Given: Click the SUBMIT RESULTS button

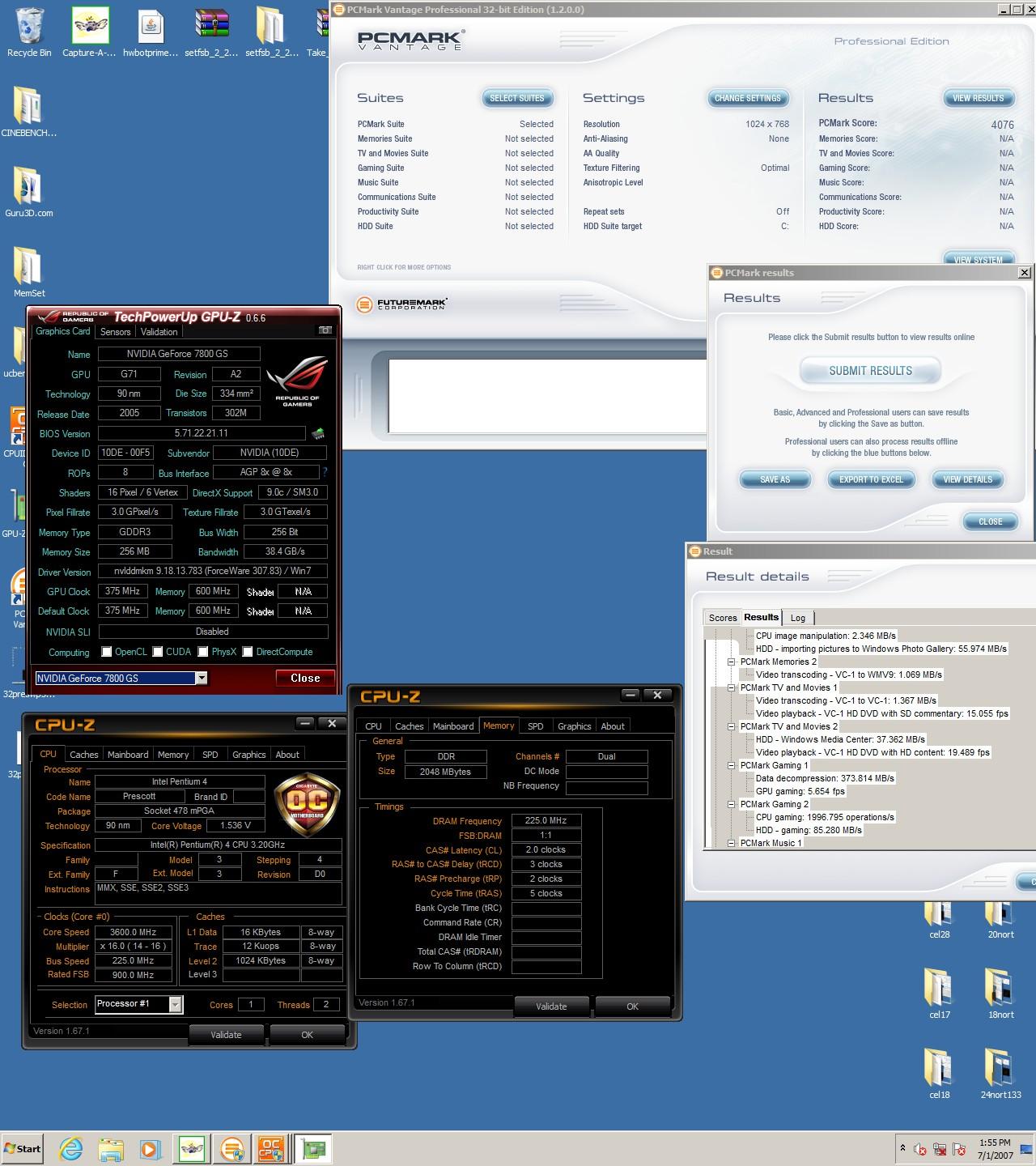Looking at the screenshot, I should [x=870, y=371].
